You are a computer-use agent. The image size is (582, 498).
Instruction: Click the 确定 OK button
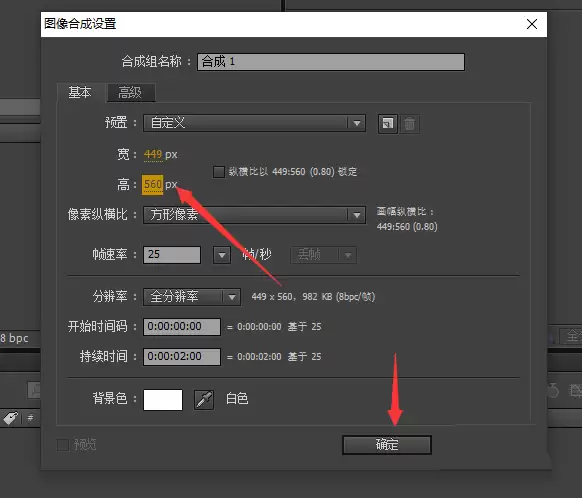pyautogui.click(x=386, y=445)
